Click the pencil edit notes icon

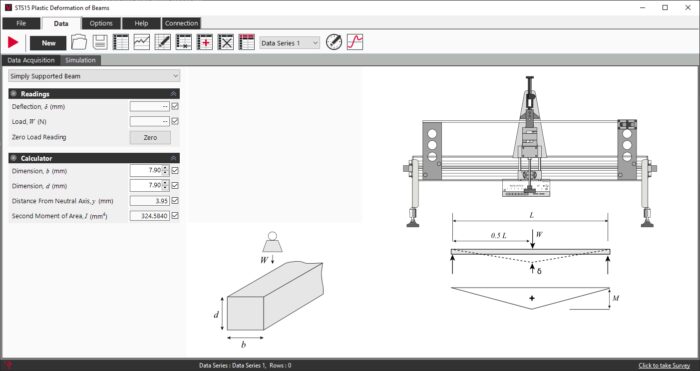162,42
